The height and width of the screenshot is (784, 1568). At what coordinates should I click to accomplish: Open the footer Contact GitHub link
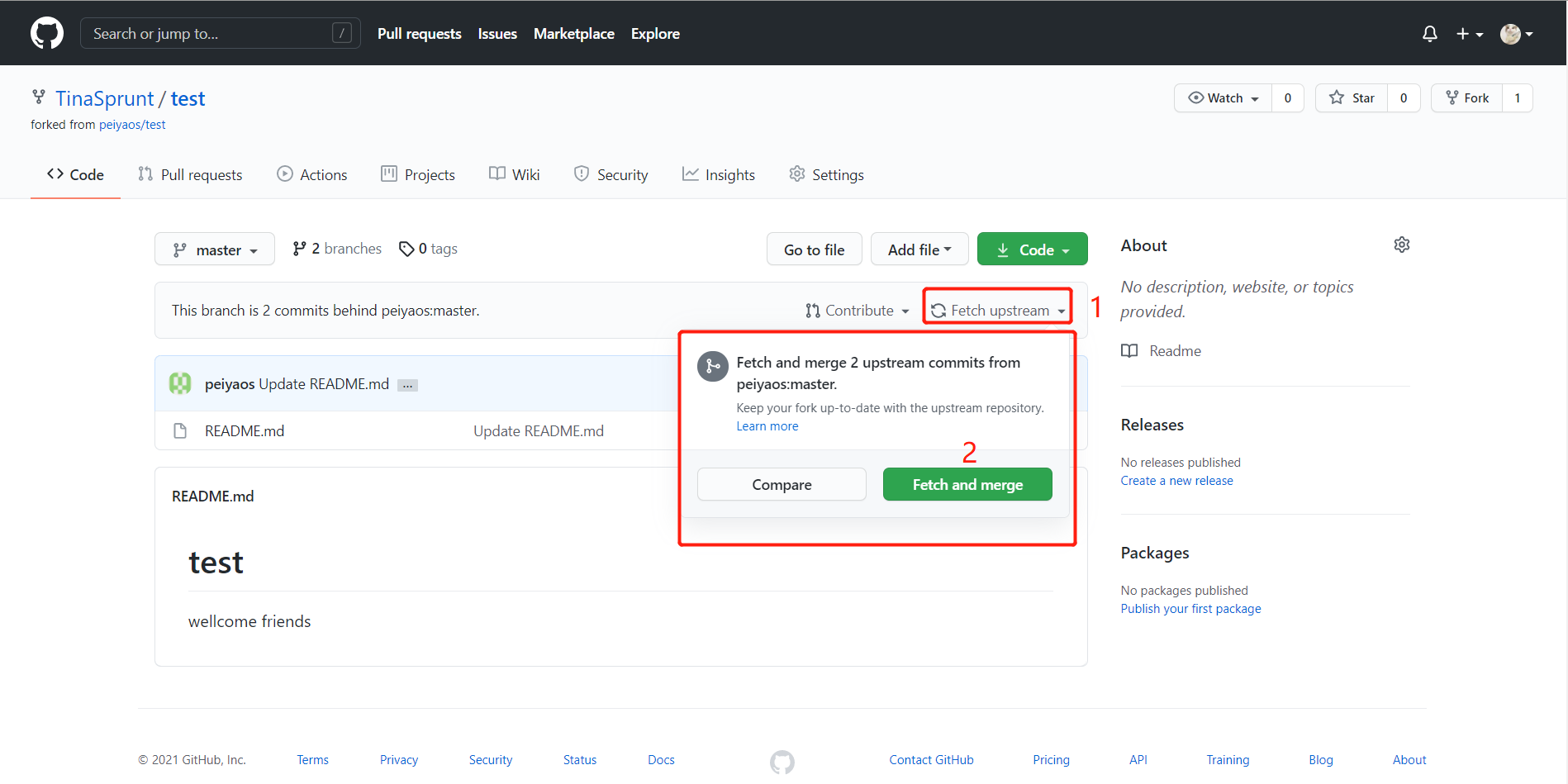931,759
